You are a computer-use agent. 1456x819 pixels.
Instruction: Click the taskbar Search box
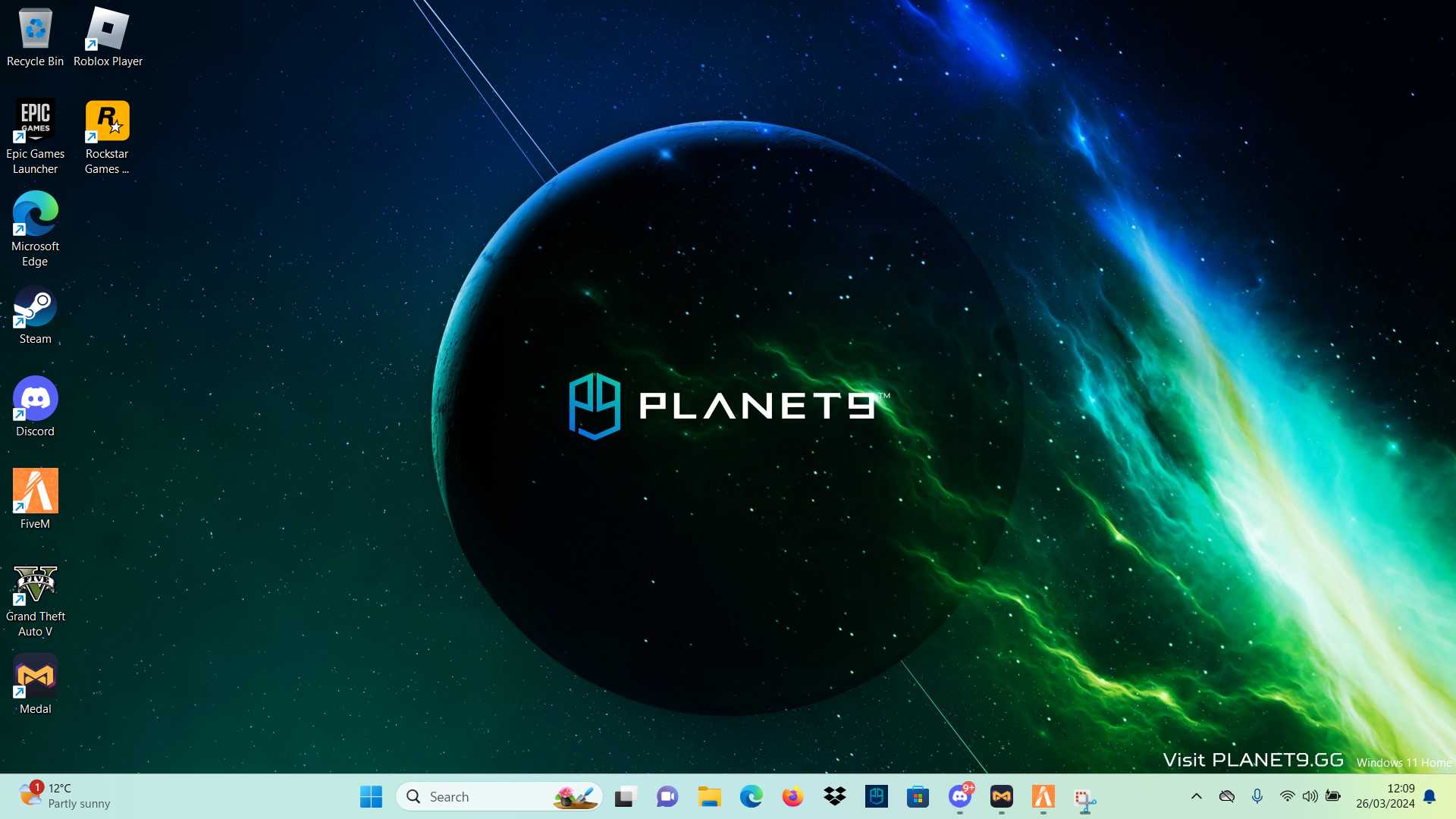(499, 797)
